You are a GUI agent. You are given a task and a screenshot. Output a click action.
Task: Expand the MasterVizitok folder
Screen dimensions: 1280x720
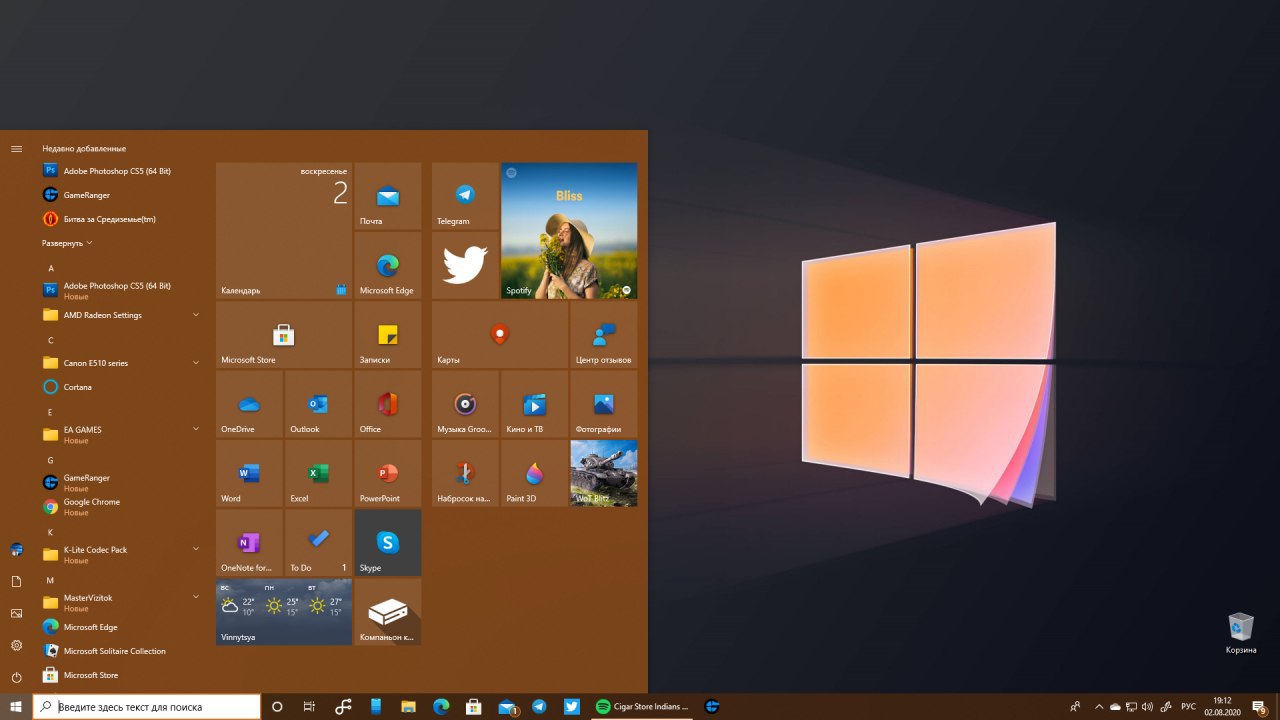[x=120, y=602]
